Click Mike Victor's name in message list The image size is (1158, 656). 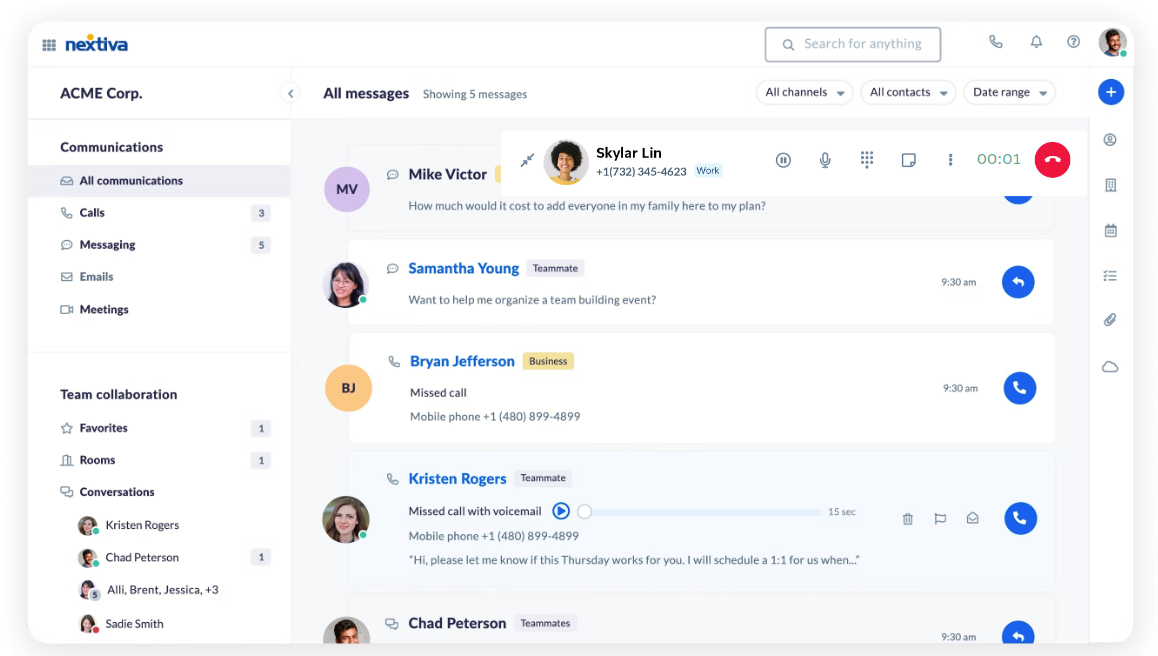pyautogui.click(x=448, y=174)
